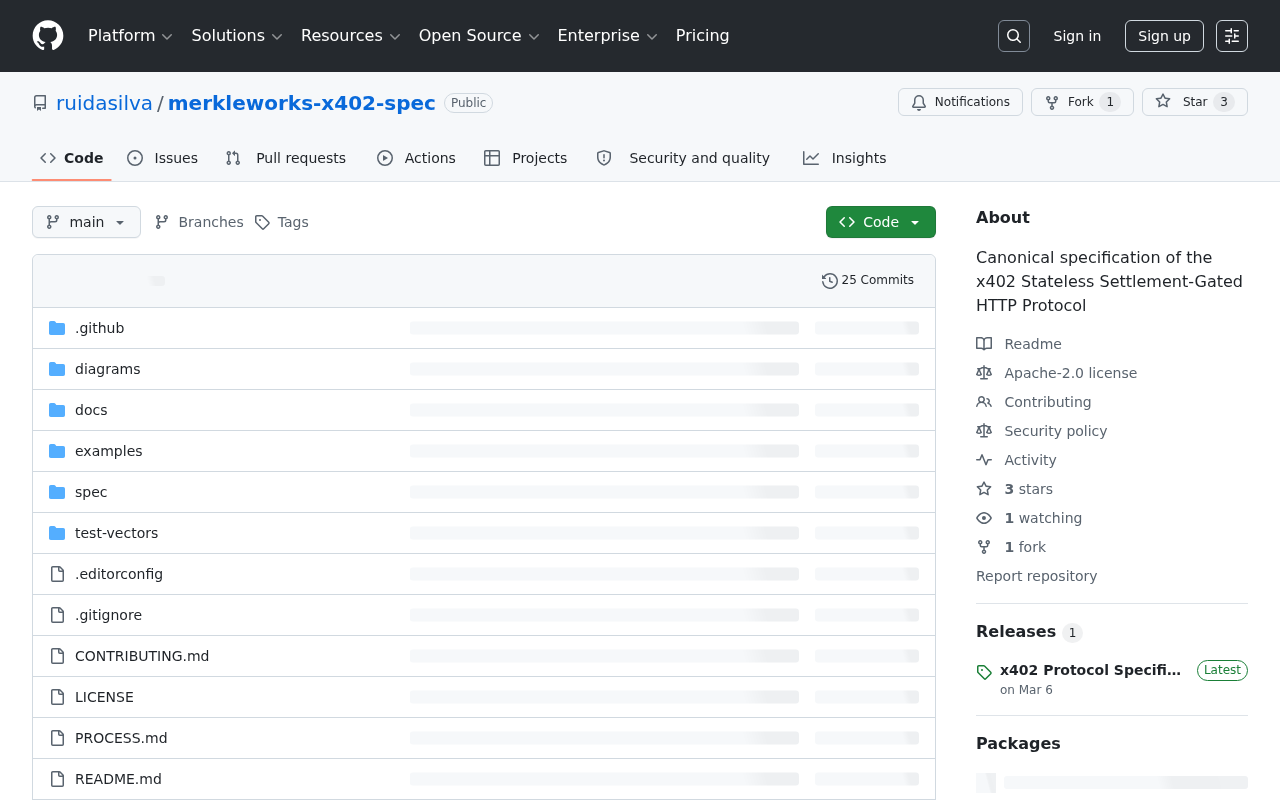
Task: Open the Projects tab
Action: pyautogui.click(x=526, y=158)
